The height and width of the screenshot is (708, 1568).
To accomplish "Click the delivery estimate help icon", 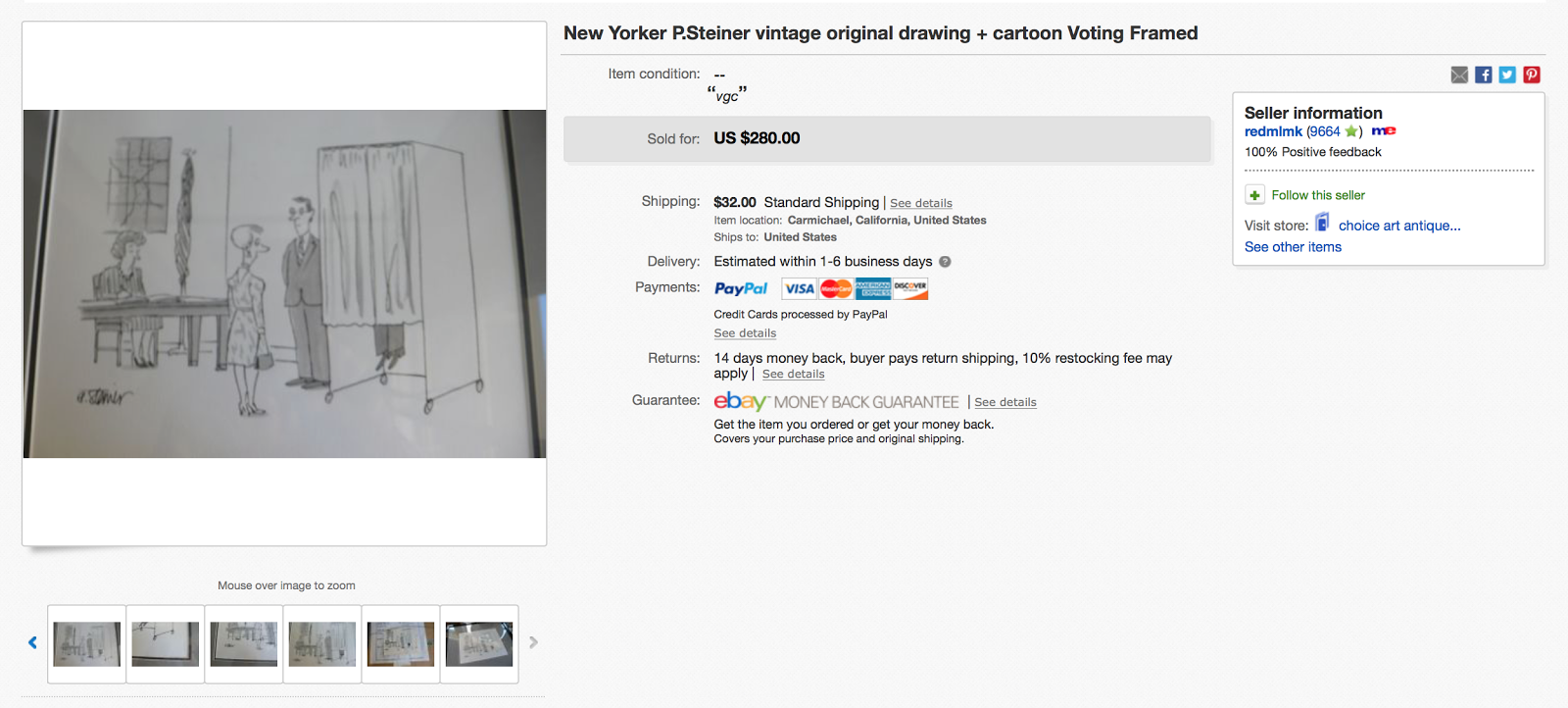I will click(x=945, y=262).
